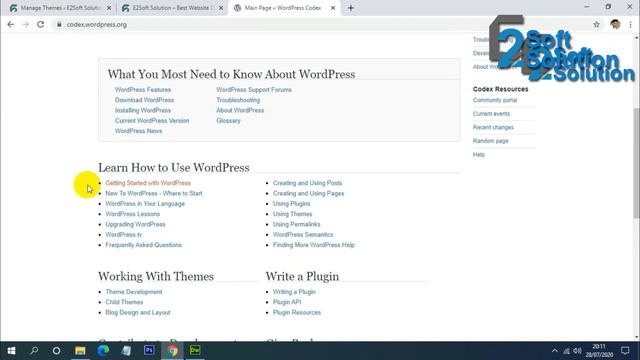Open About WordPress link in main box
This screenshot has width=640, height=360.
click(240, 110)
